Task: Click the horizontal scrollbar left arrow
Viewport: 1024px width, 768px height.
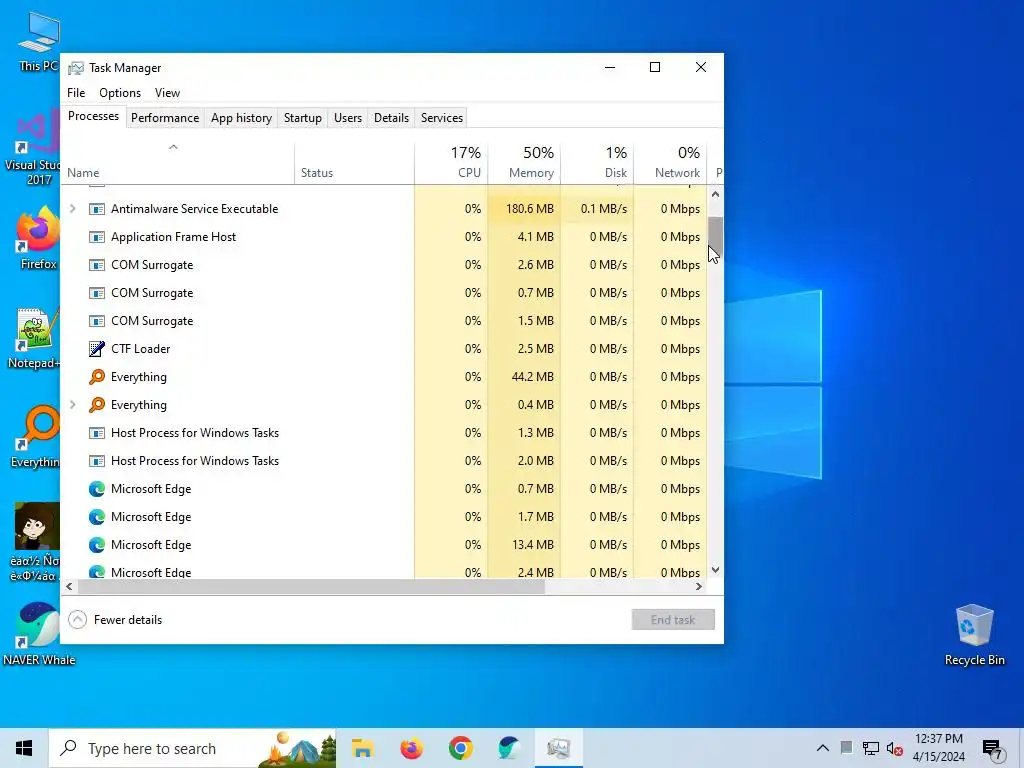Action: point(69,586)
